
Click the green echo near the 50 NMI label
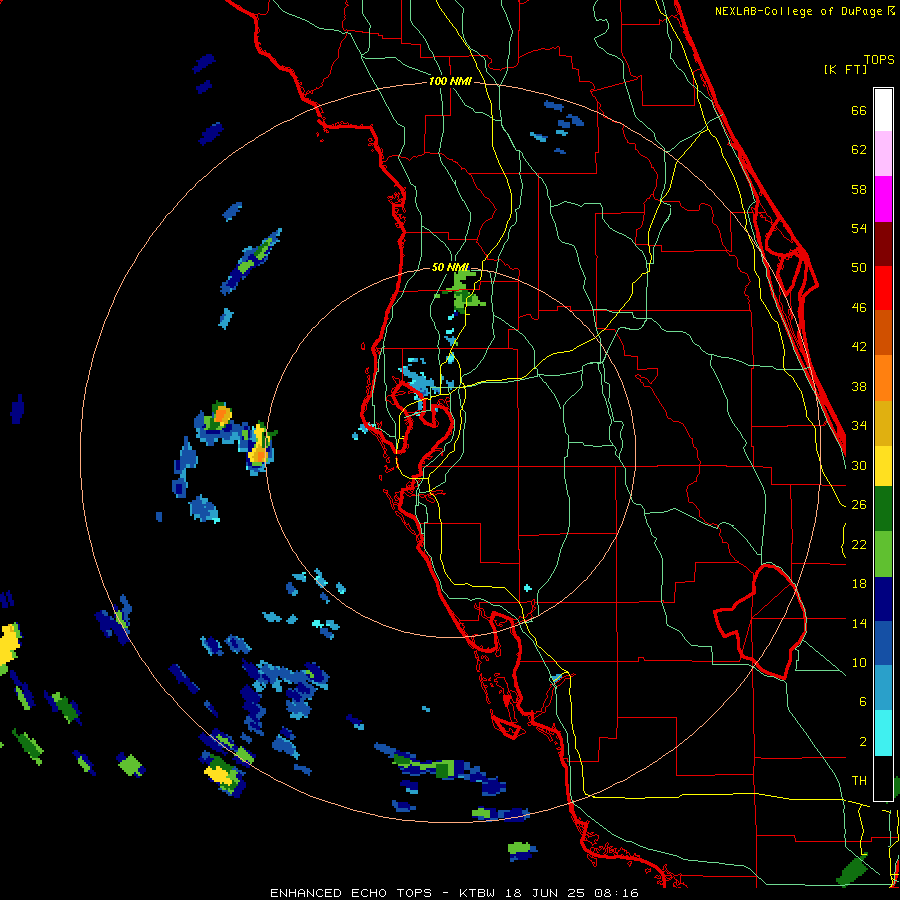(x=464, y=291)
